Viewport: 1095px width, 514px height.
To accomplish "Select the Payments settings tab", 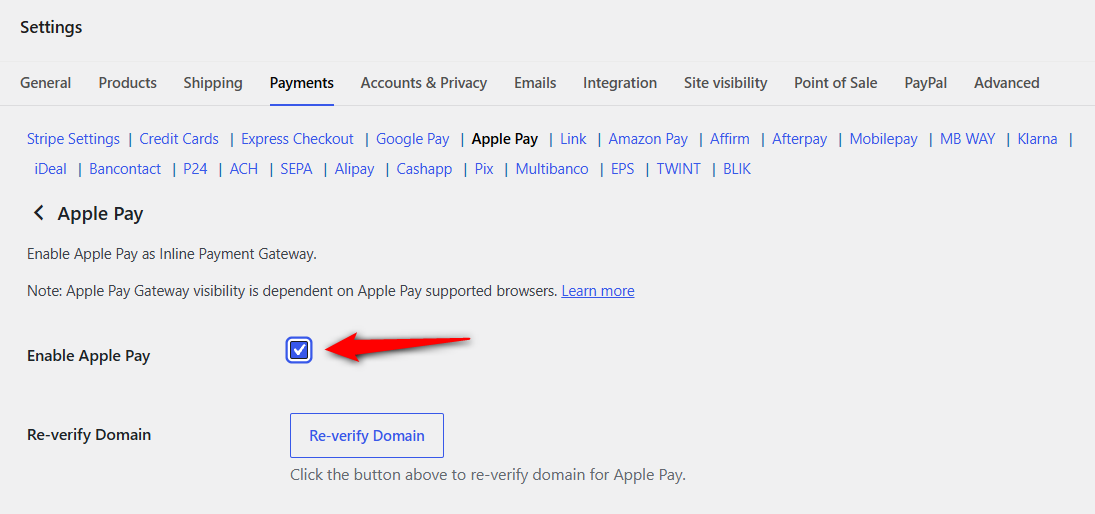I will pyautogui.click(x=302, y=83).
